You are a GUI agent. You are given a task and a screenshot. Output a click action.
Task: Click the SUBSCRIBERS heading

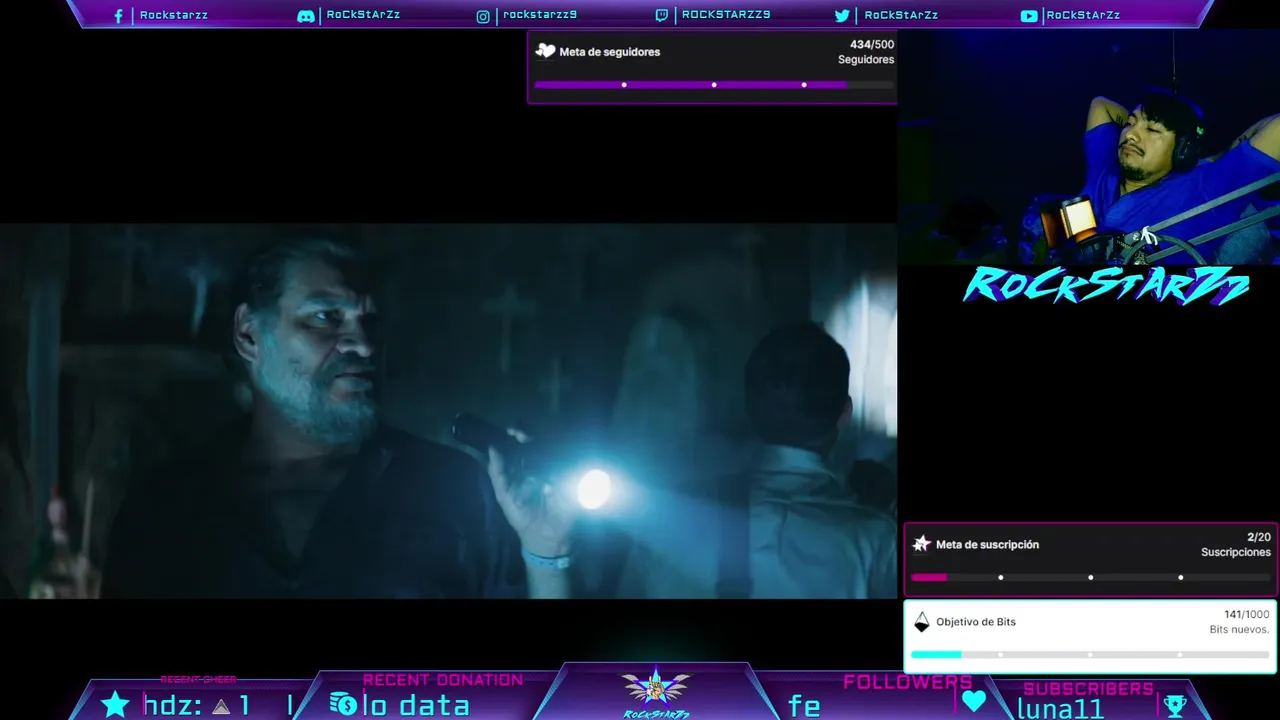coord(1088,689)
